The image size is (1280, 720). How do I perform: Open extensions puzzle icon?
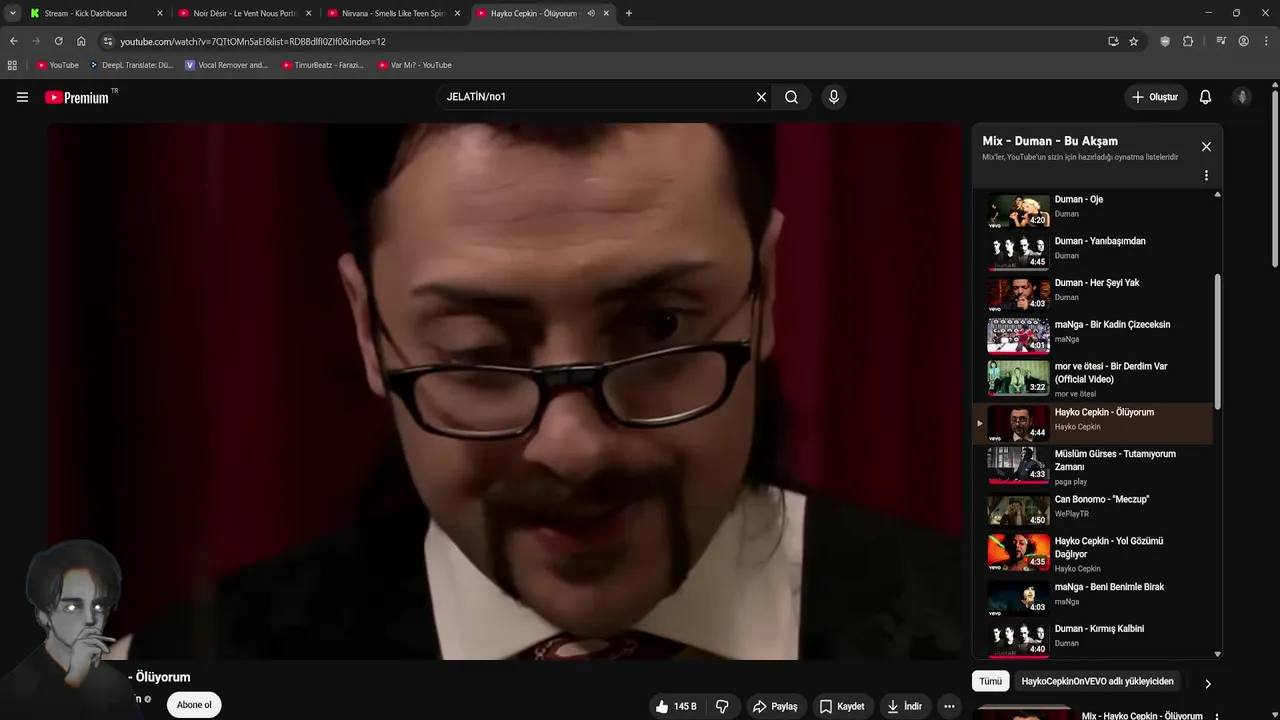tap(1188, 41)
